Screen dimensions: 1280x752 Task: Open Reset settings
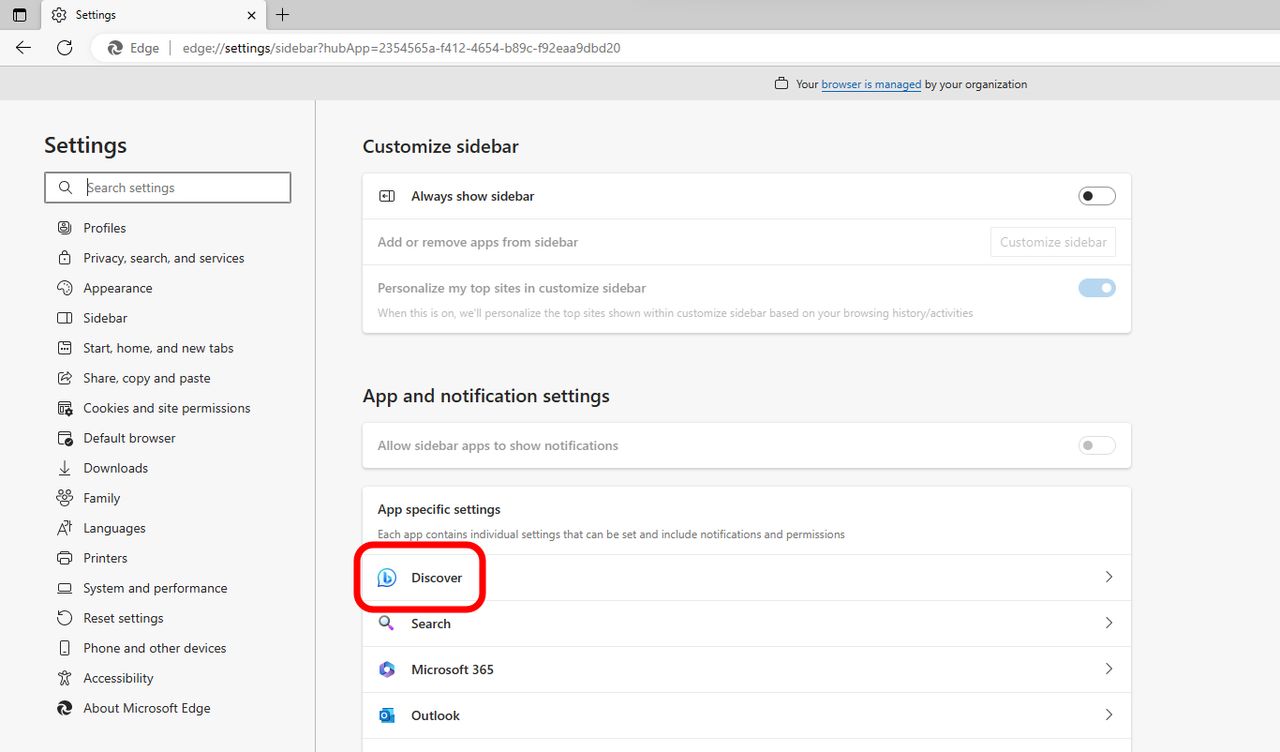123,618
